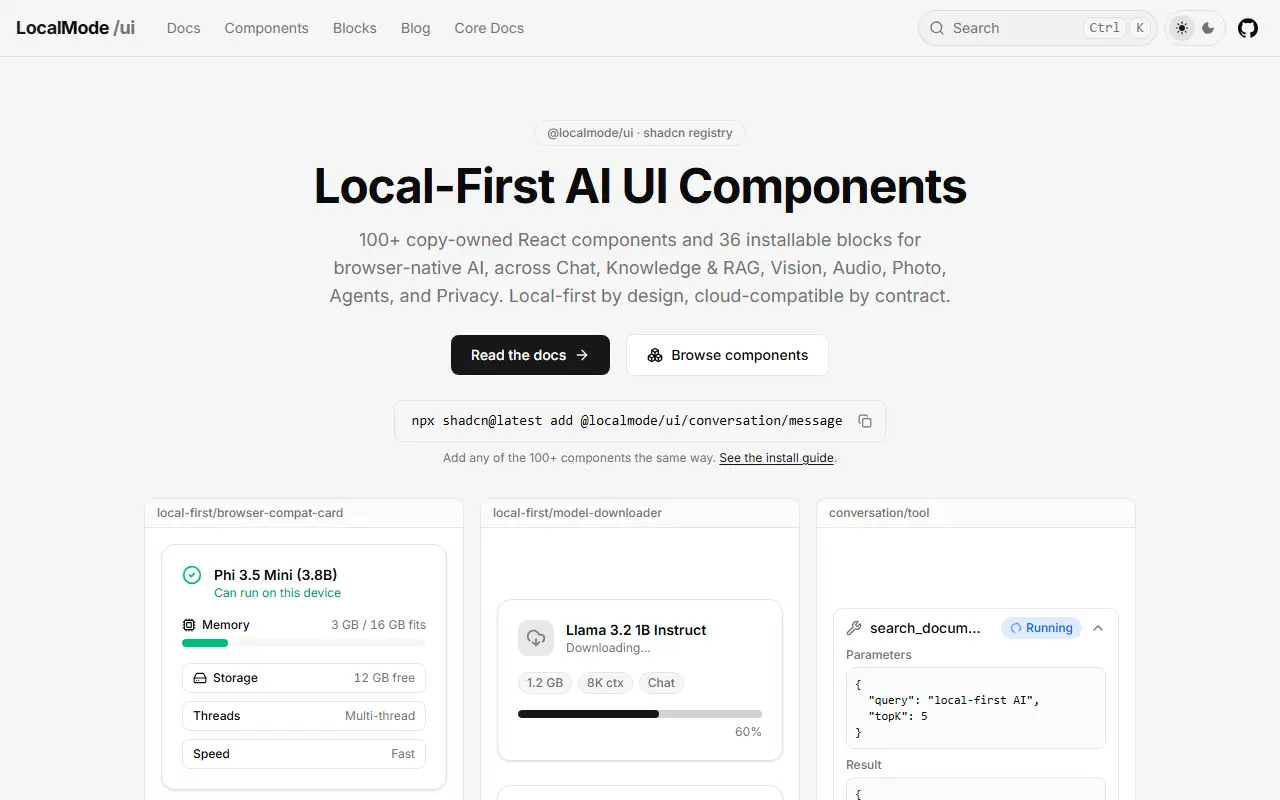The image size is (1280, 800).
Task: Click the 1.2 GB size tag
Action: 545,683
